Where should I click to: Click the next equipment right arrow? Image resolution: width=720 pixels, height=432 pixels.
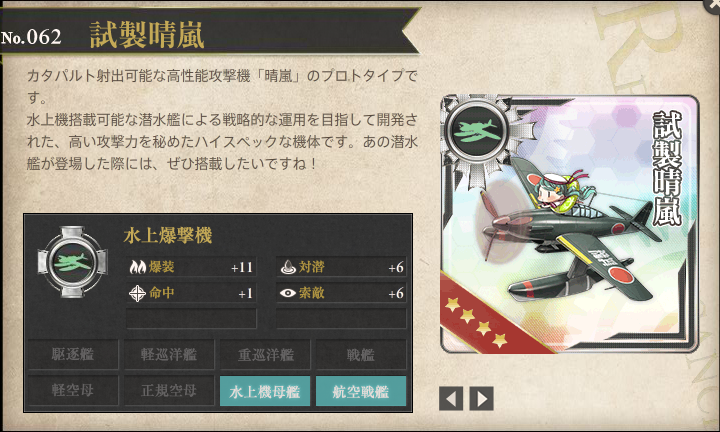[481, 398]
